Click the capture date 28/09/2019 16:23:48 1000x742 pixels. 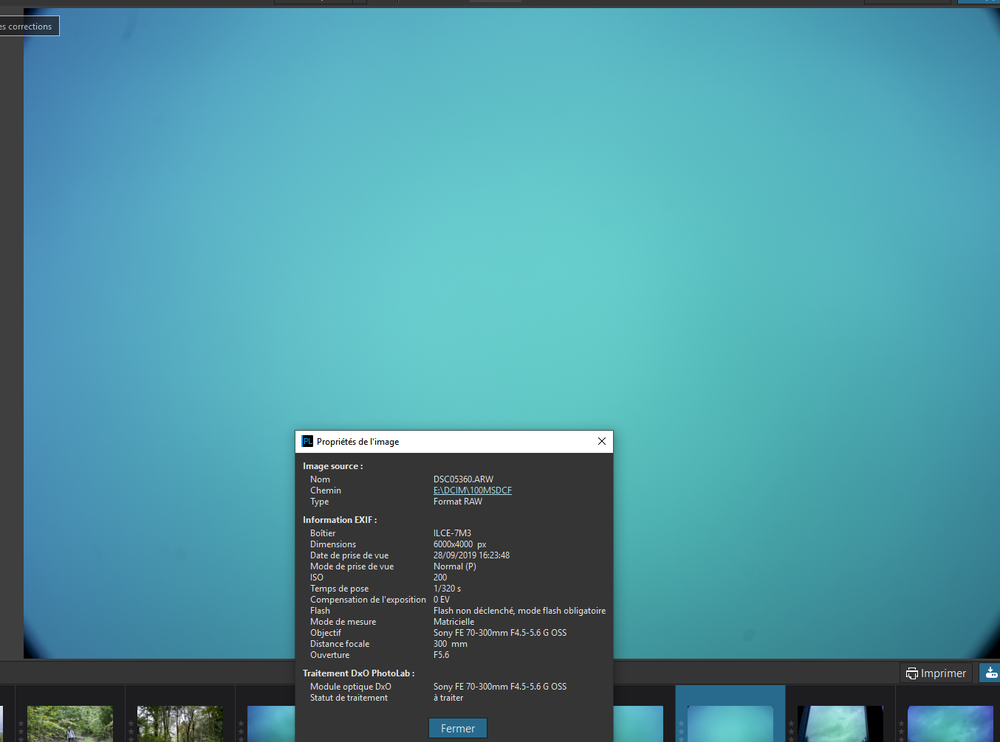pos(471,555)
